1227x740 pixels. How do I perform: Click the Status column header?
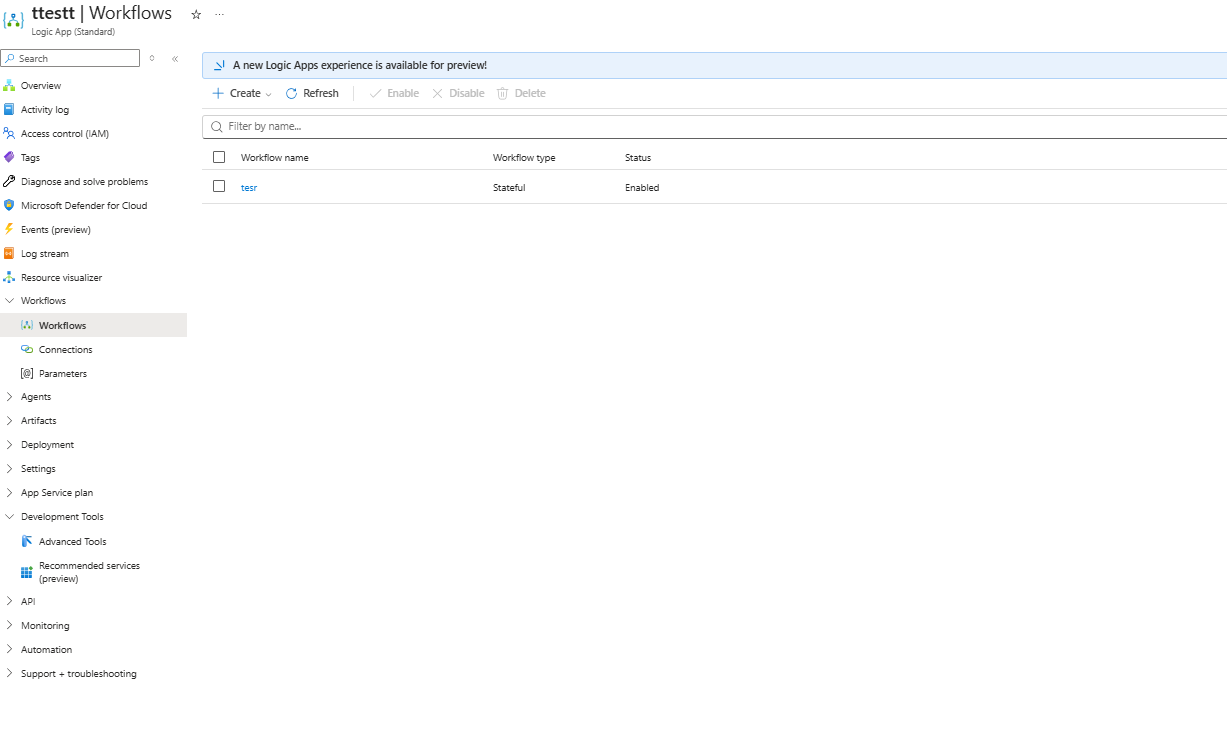[x=638, y=158]
